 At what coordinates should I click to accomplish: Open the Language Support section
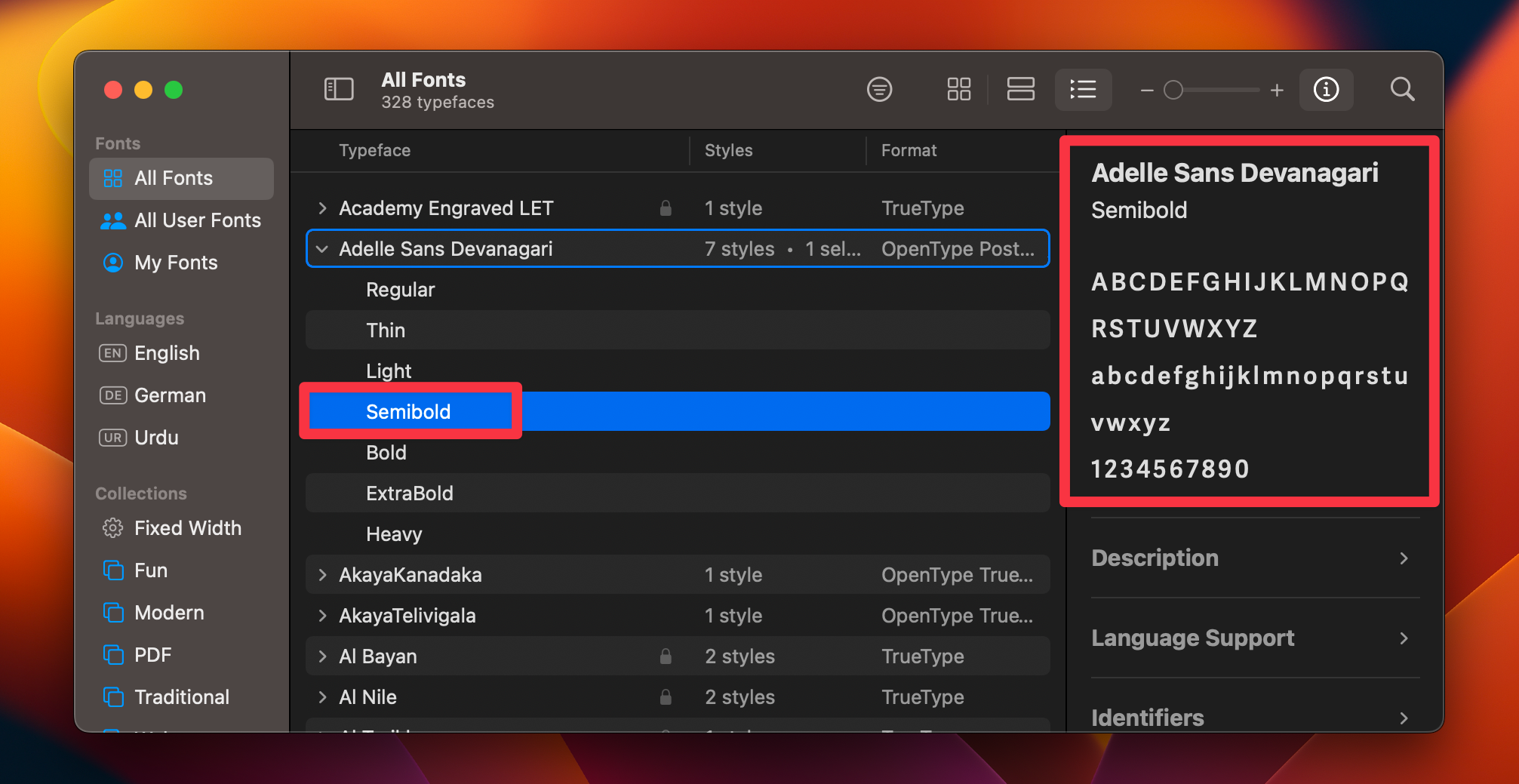coord(1193,638)
